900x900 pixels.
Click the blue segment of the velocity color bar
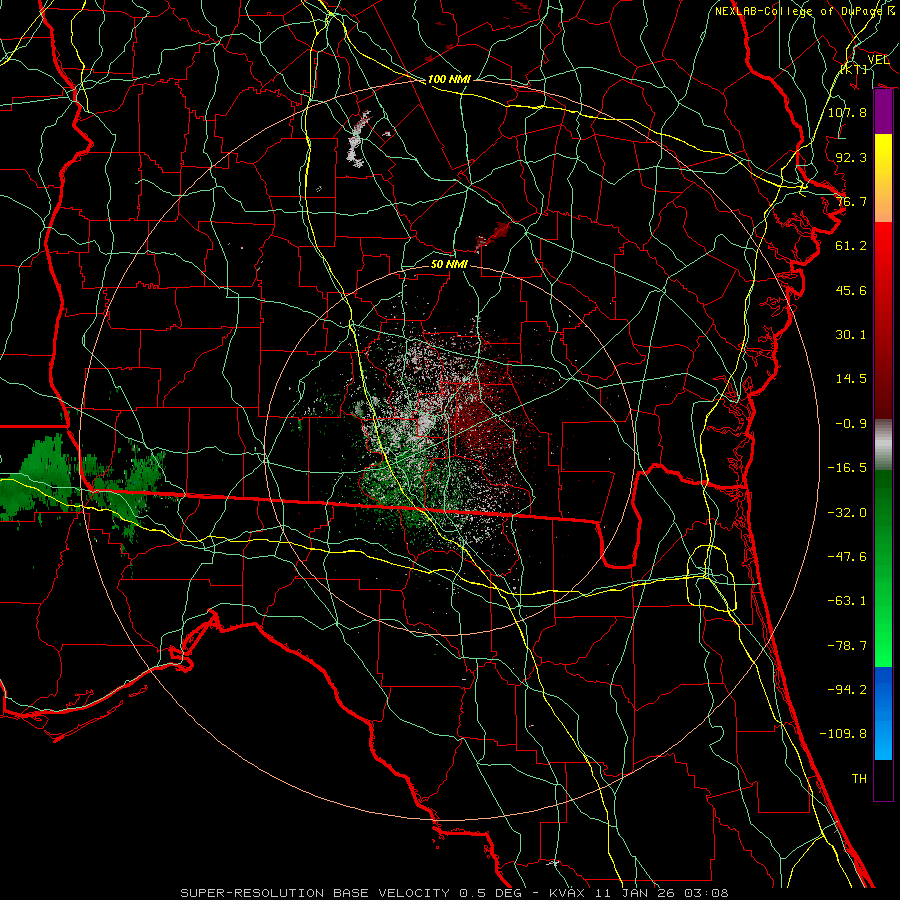click(x=883, y=713)
